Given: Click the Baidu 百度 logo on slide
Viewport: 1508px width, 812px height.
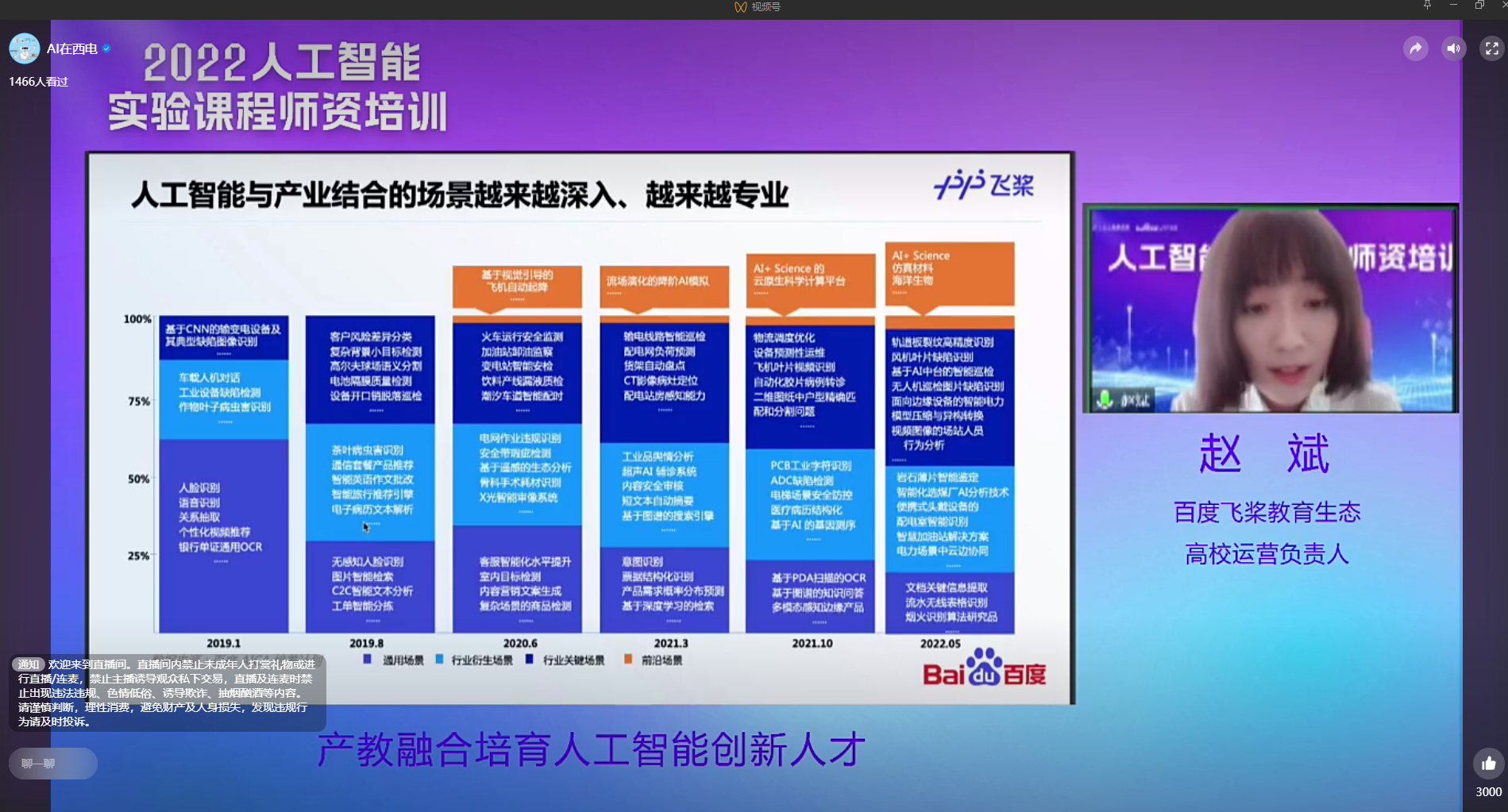Looking at the screenshot, I should pos(984,668).
